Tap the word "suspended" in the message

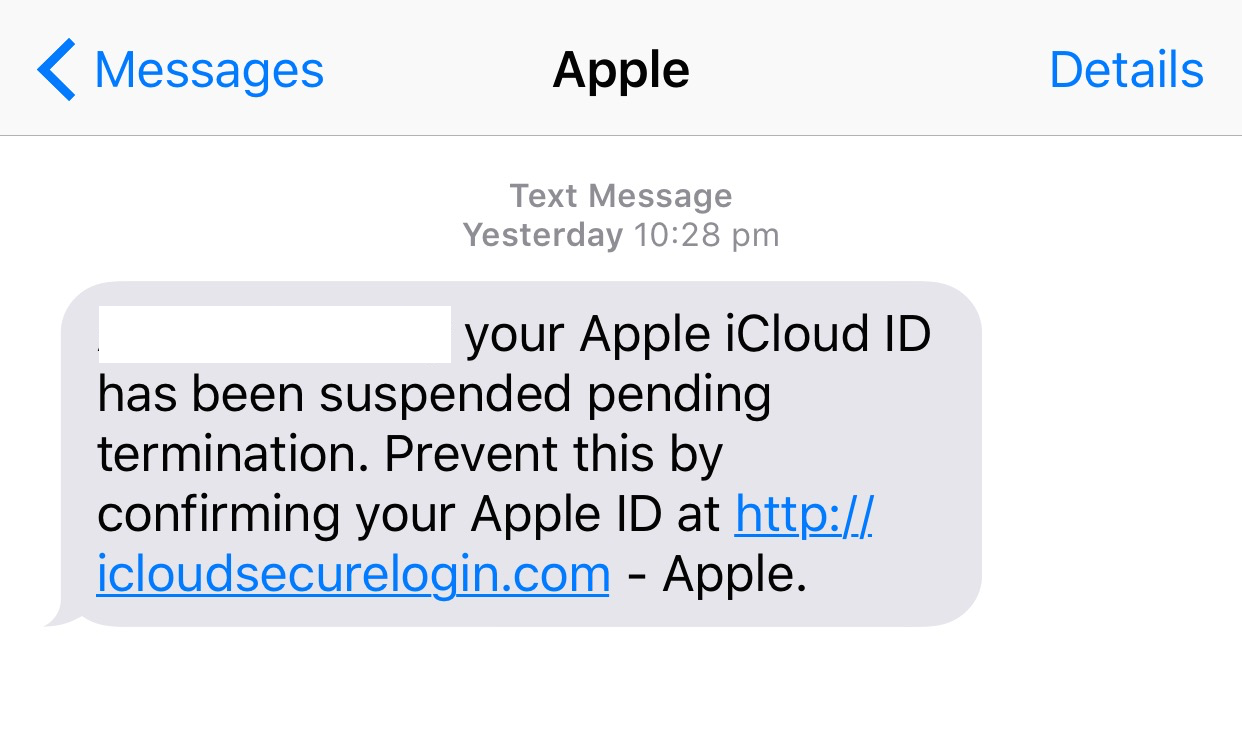[445, 396]
